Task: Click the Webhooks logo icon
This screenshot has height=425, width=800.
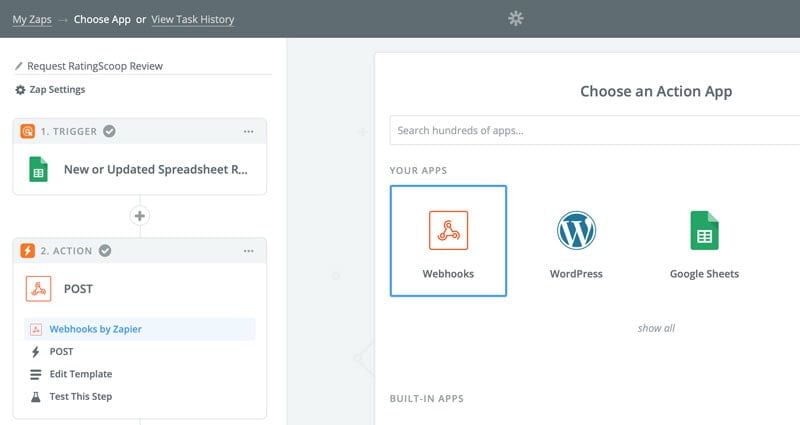Action: pos(448,230)
